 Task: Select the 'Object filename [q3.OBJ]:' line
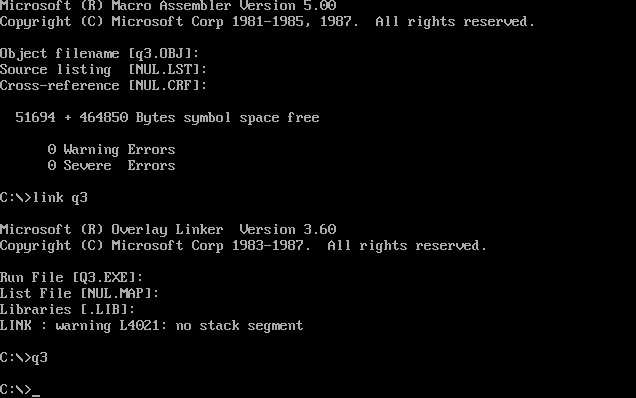click(99, 54)
